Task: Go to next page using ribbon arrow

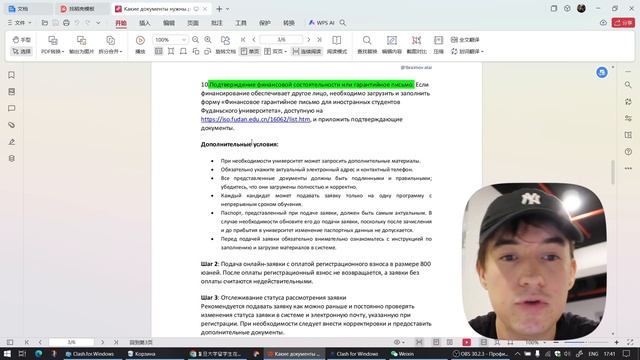Action: click(309, 40)
